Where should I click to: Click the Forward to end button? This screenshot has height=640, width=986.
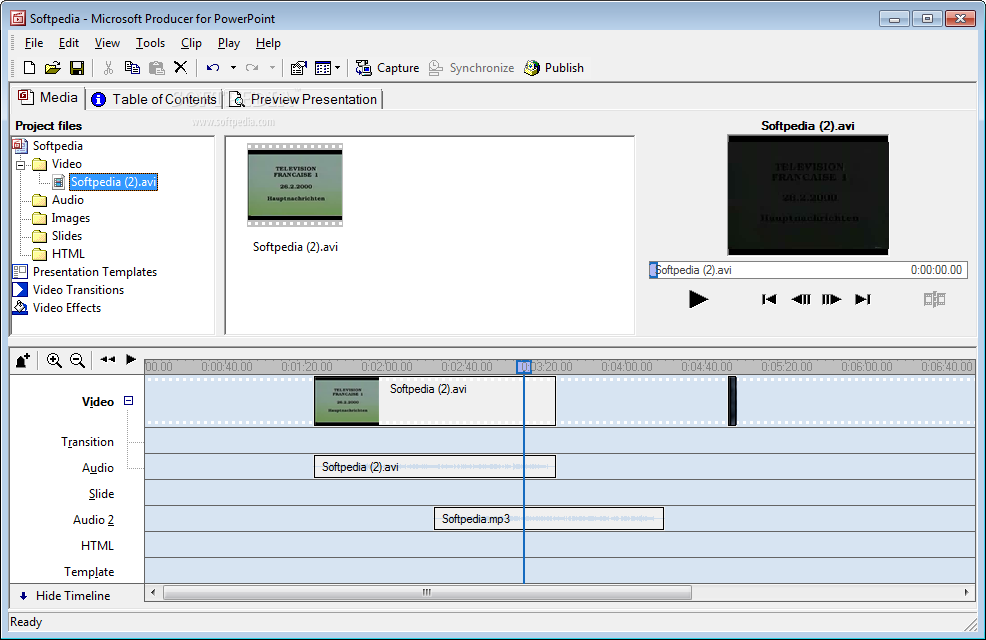coord(863,299)
